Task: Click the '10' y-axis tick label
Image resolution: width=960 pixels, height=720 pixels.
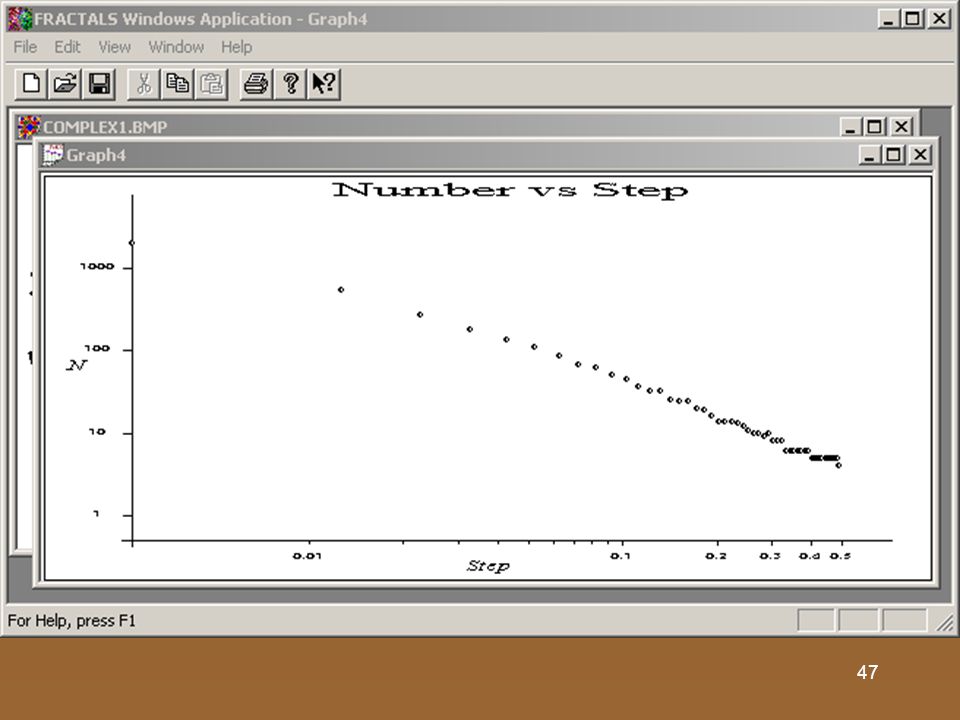Action: tap(97, 432)
